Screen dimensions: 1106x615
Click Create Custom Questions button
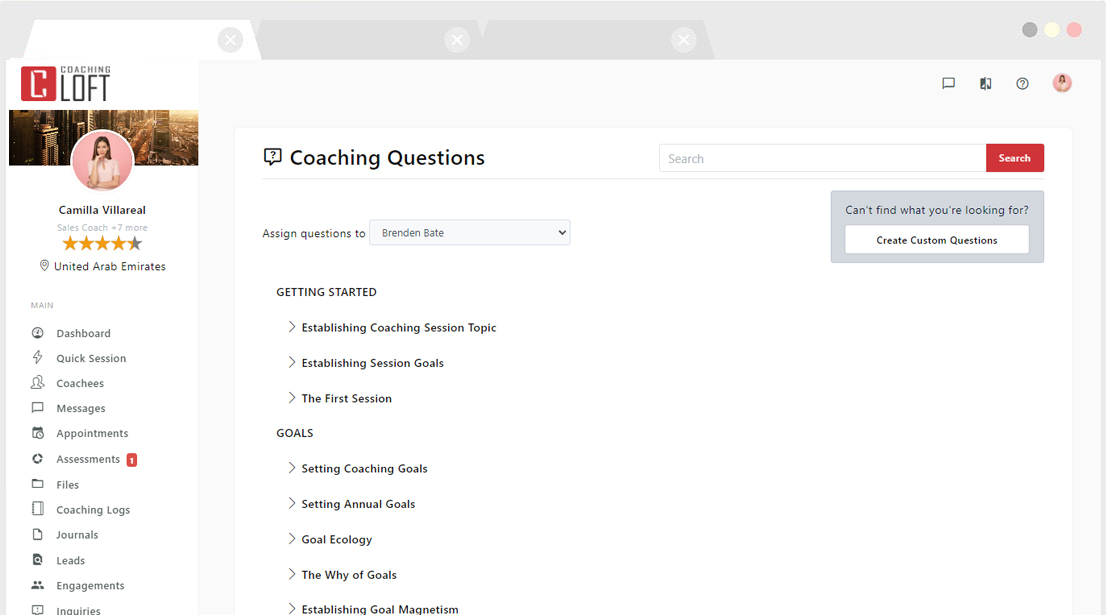[x=936, y=240]
